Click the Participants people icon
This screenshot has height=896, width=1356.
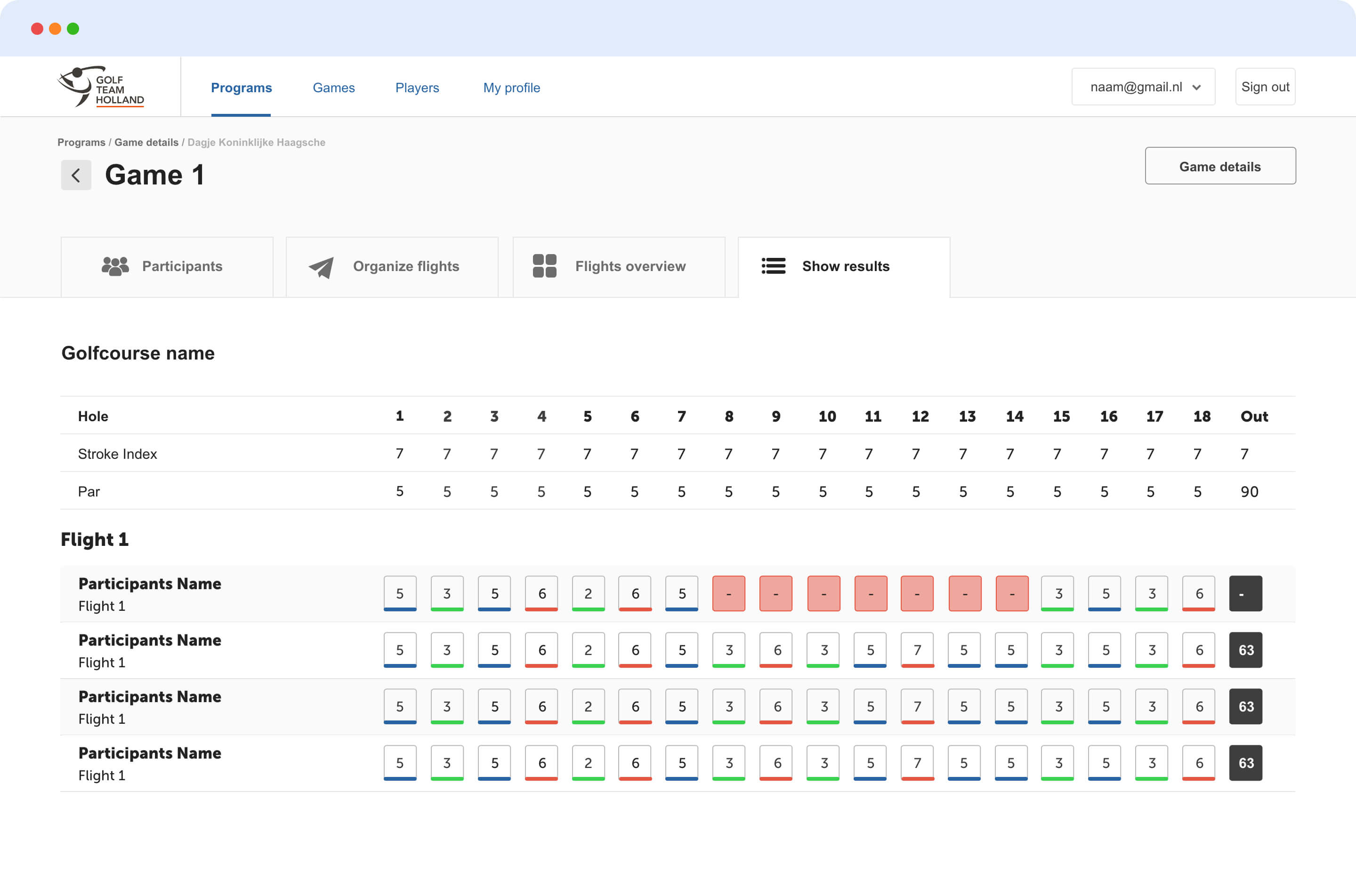point(115,266)
